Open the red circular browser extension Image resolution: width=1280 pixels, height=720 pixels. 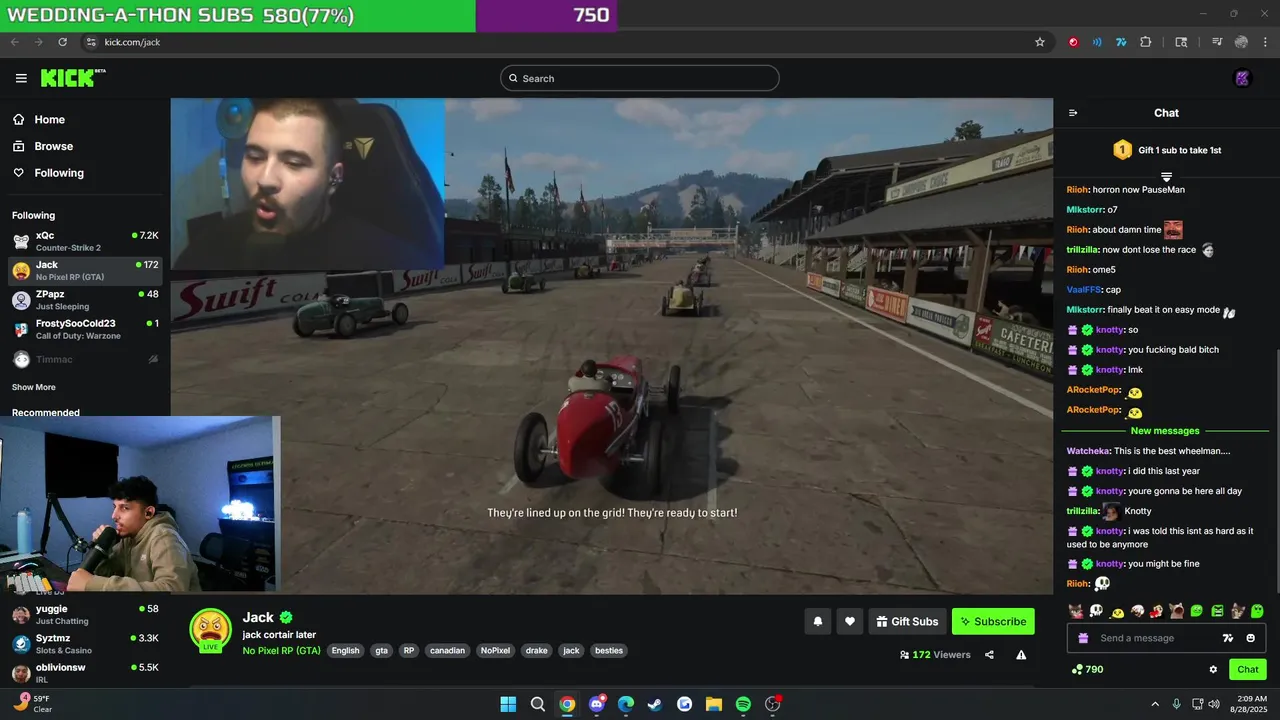[x=1074, y=42]
